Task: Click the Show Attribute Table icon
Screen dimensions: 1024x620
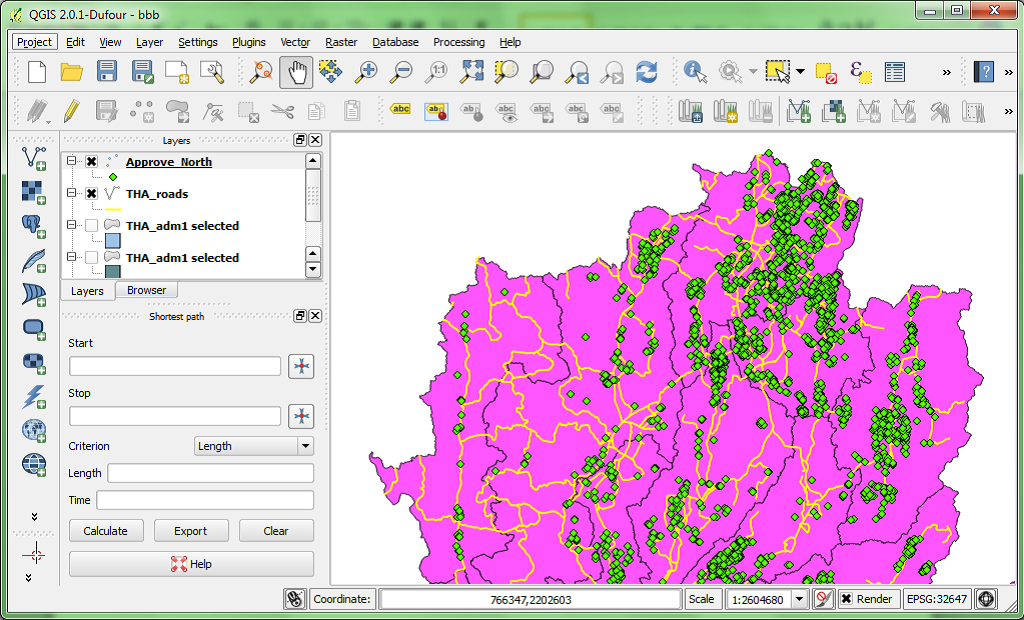Action: click(894, 72)
